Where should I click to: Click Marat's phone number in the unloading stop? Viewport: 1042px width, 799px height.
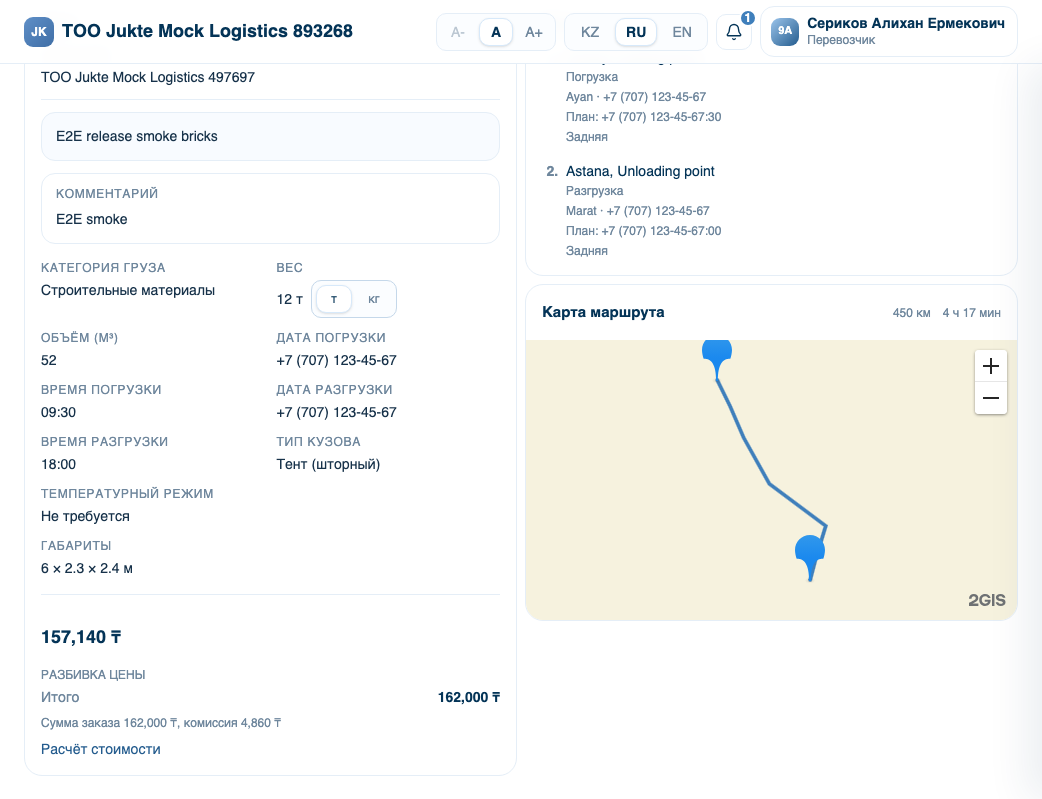658,211
